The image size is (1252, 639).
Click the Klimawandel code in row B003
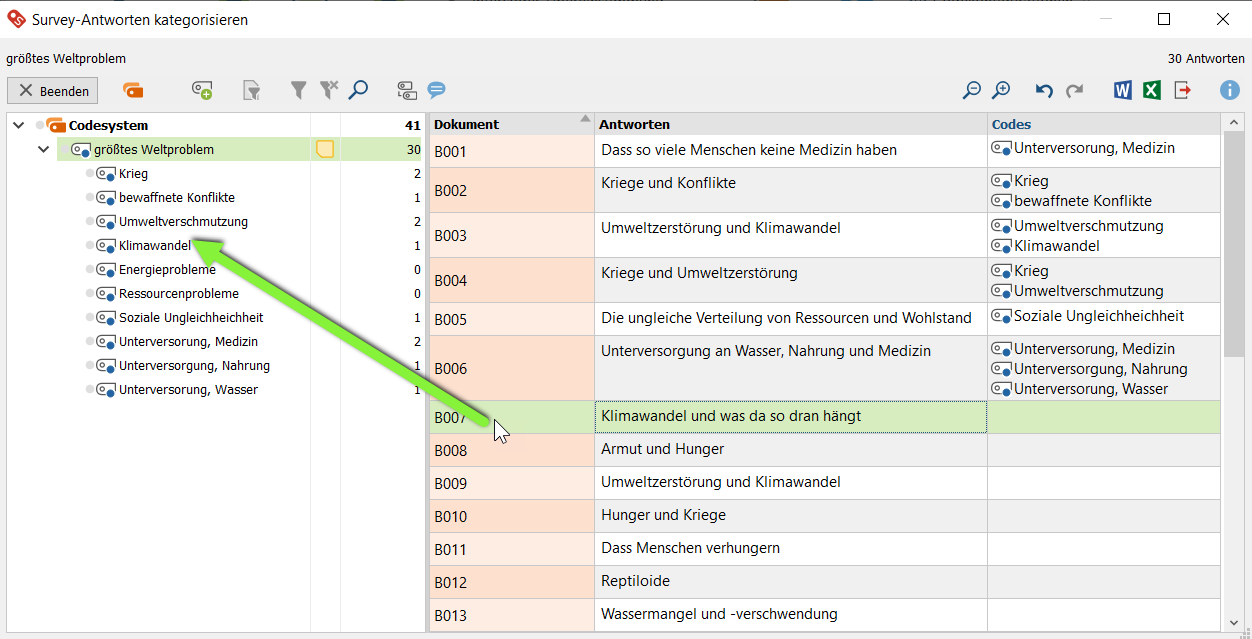(x=1046, y=246)
